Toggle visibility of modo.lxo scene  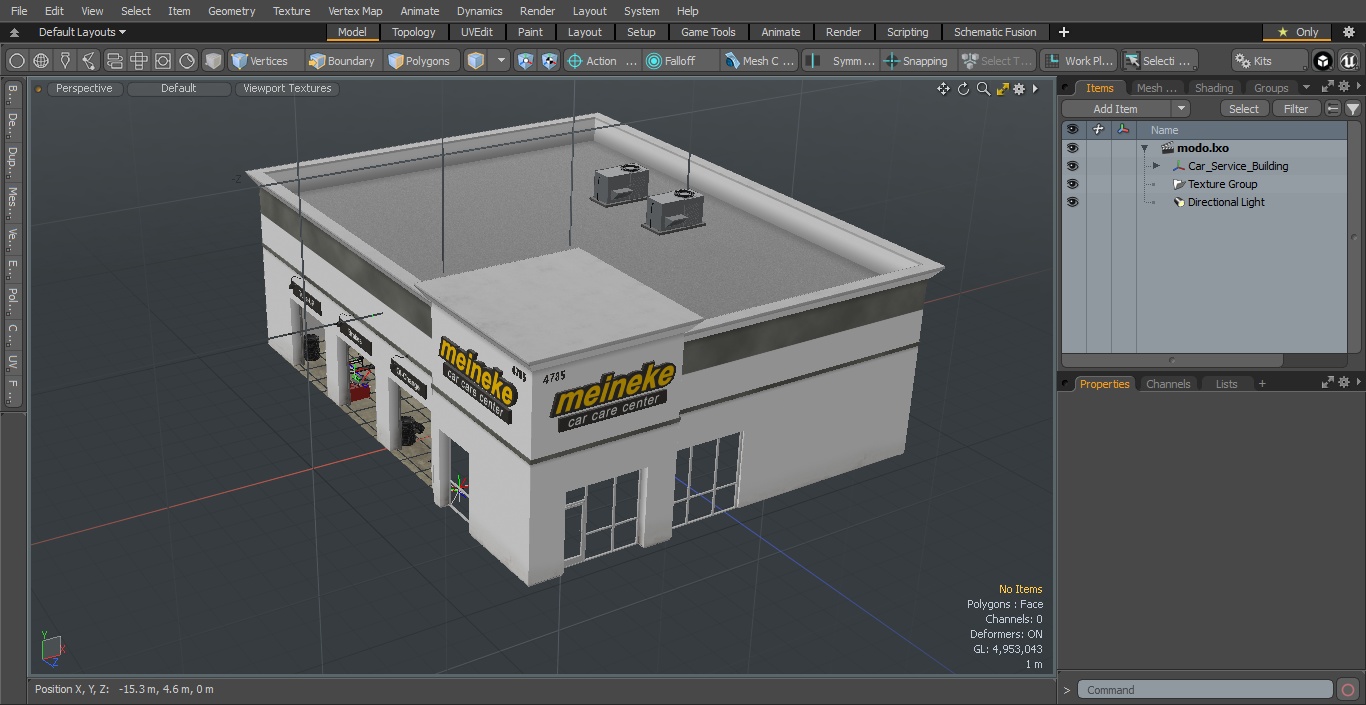click(1072, 148)
